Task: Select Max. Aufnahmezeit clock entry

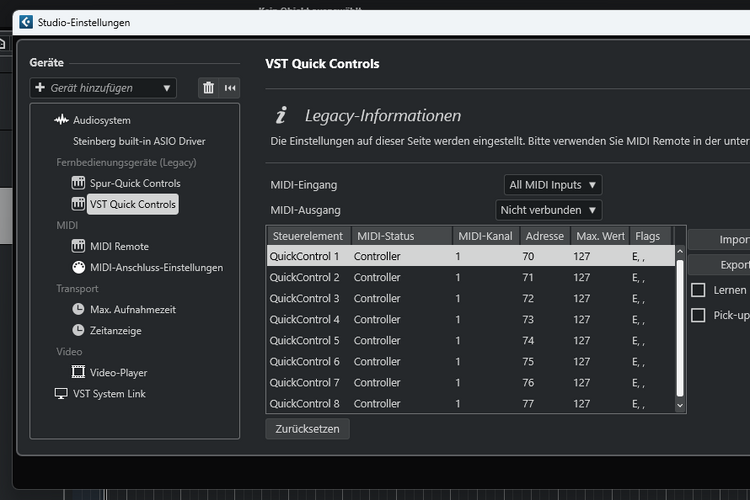Action: (x=132, y=309)
